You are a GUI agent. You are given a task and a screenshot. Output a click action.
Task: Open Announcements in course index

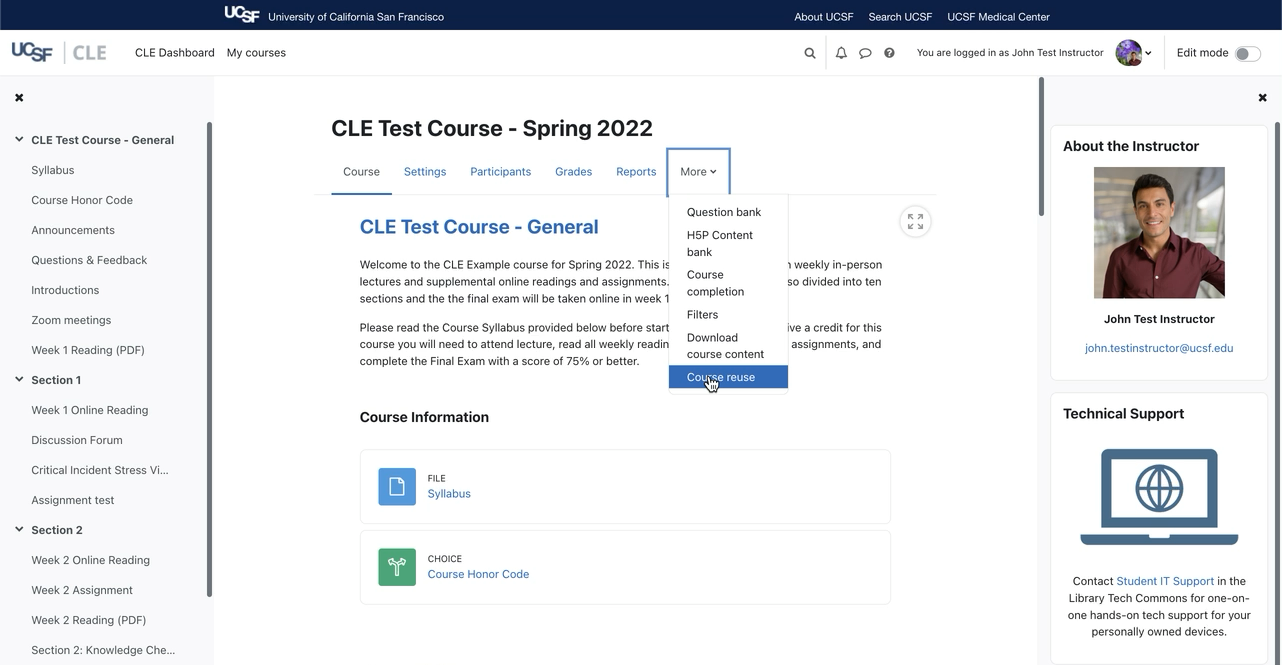coord(73,230)
